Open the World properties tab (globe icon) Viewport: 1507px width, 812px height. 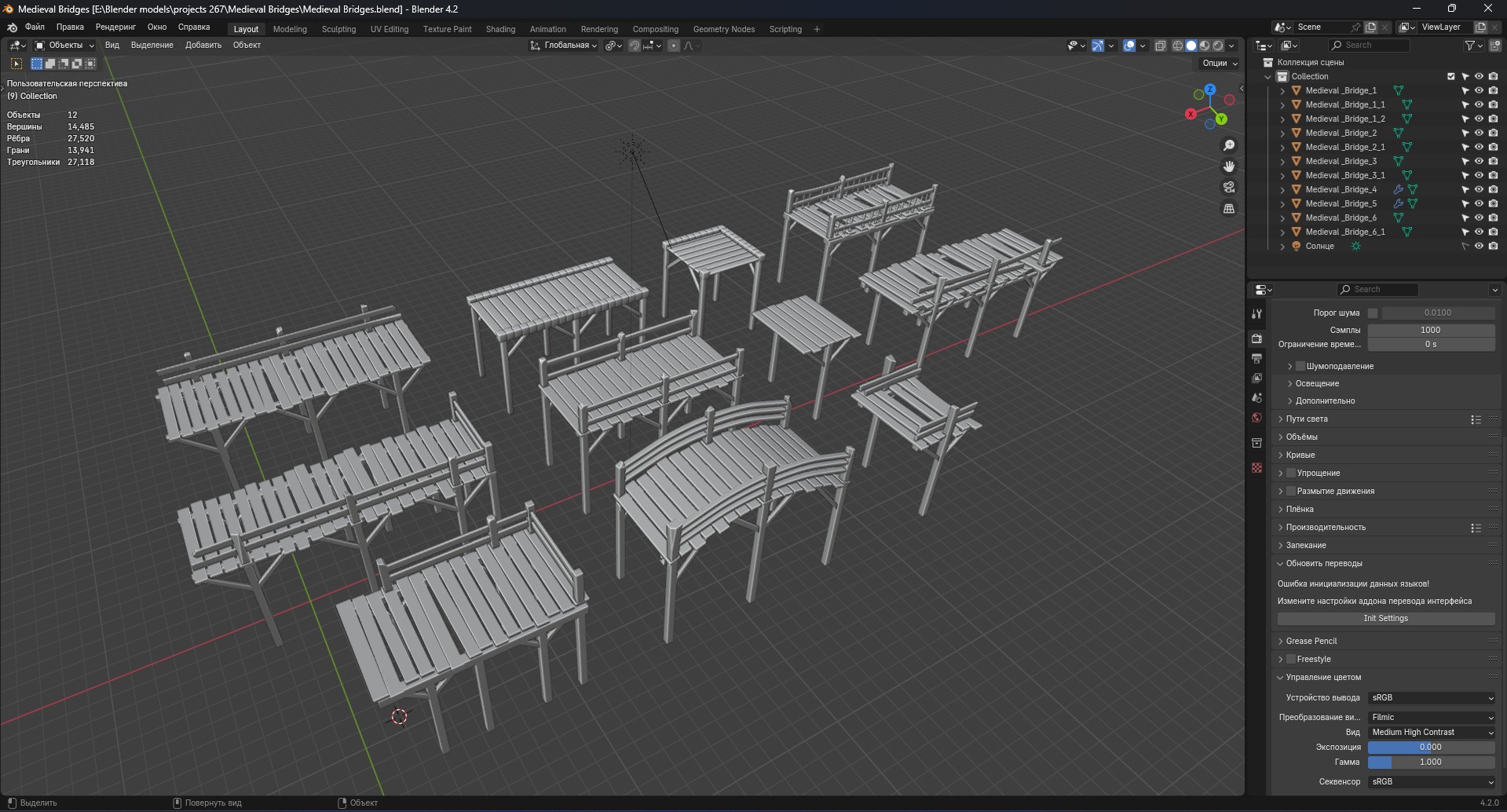tap(1256, 418)
